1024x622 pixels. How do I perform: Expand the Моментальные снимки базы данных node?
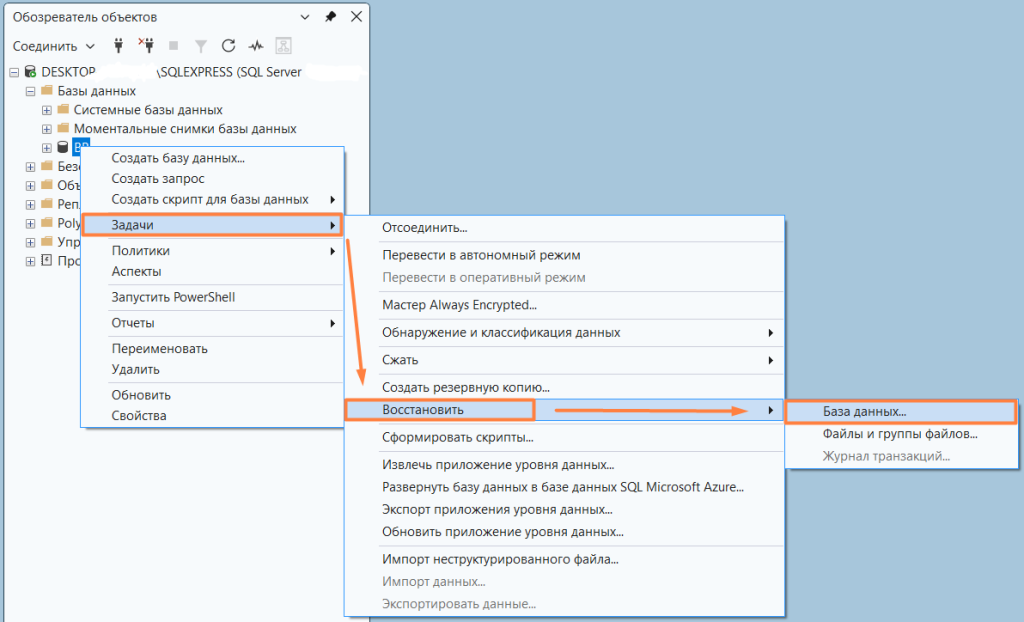pyautogui.click(x=46, y=129)
